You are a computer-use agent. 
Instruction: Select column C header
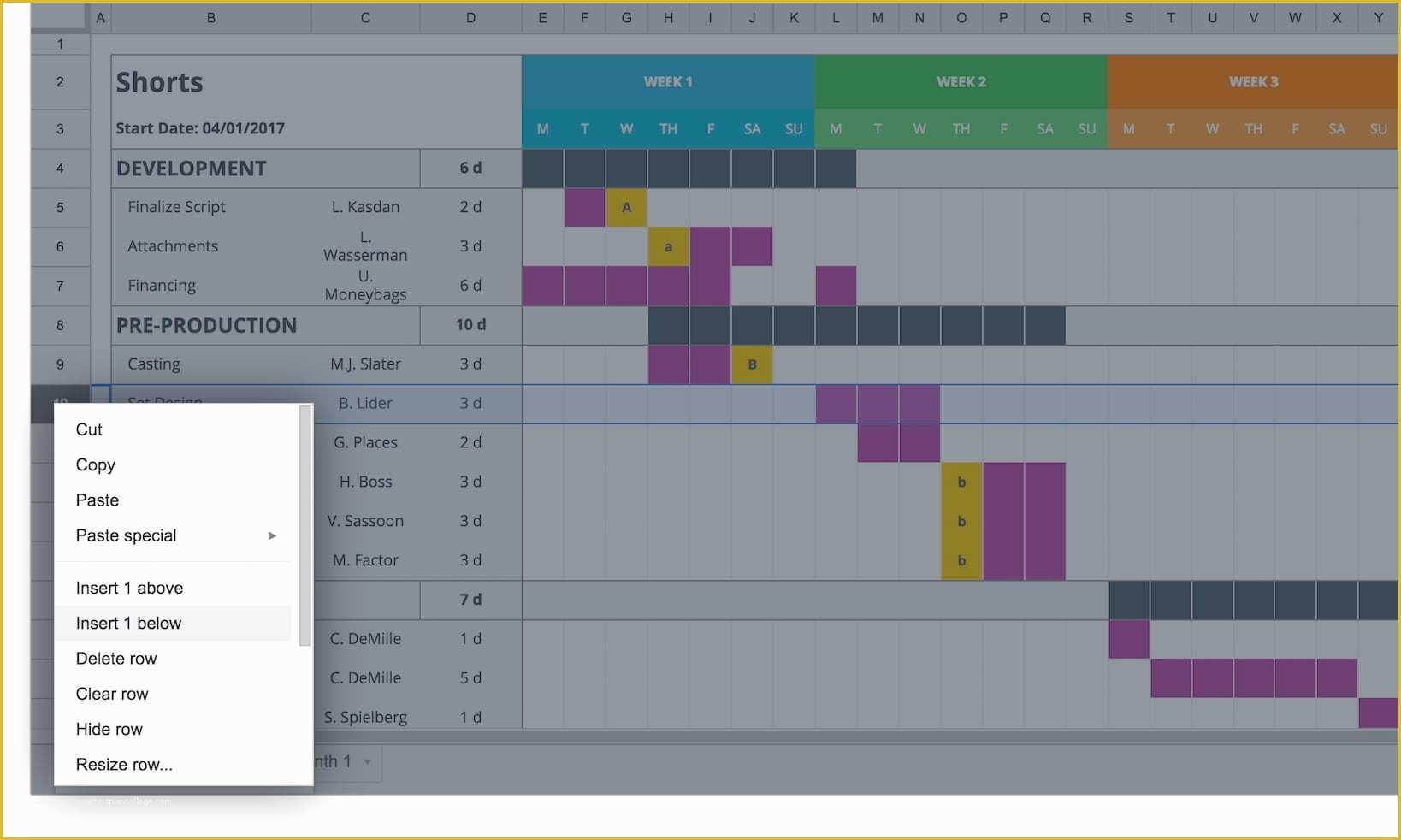pyautogui.click(x=365, y=18)
